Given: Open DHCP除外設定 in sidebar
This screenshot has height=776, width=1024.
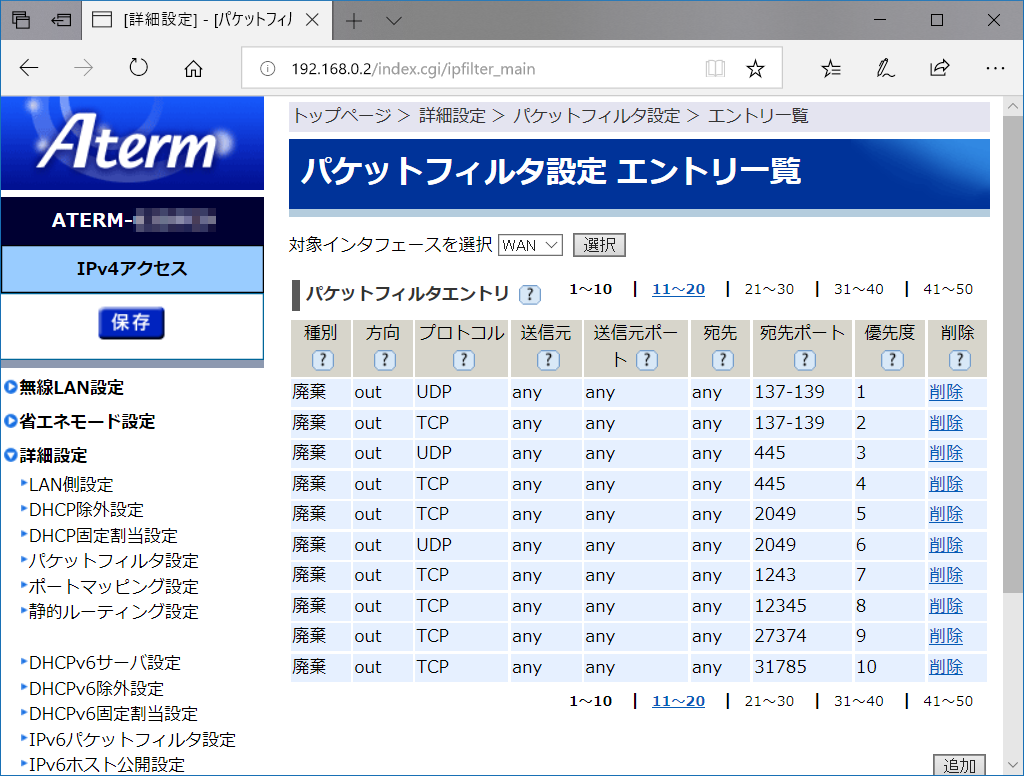Looking at the screenshot, I should pos(86,509).
